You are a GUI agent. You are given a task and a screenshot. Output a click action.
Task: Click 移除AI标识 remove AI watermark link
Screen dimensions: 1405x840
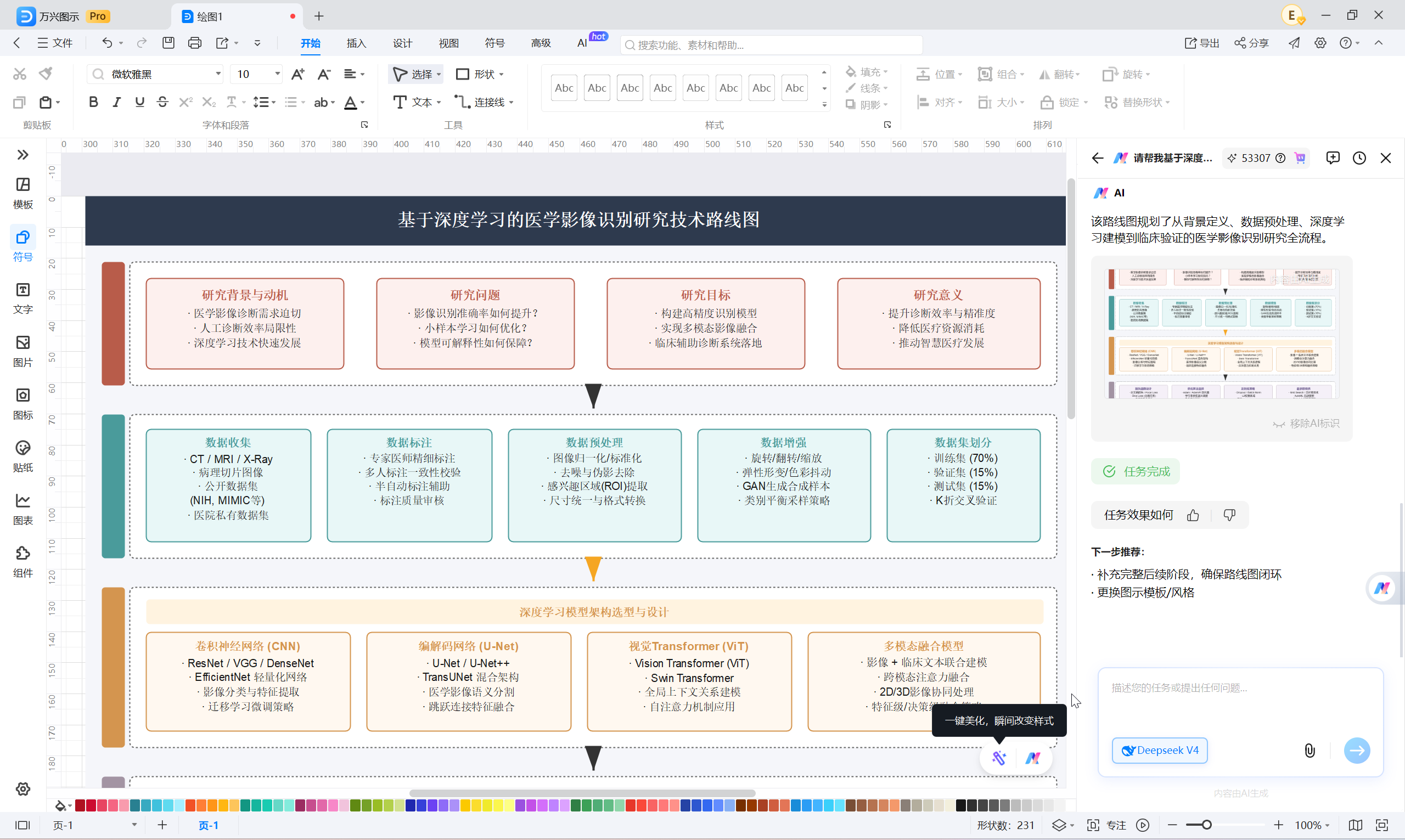(x=1307, y=424)
